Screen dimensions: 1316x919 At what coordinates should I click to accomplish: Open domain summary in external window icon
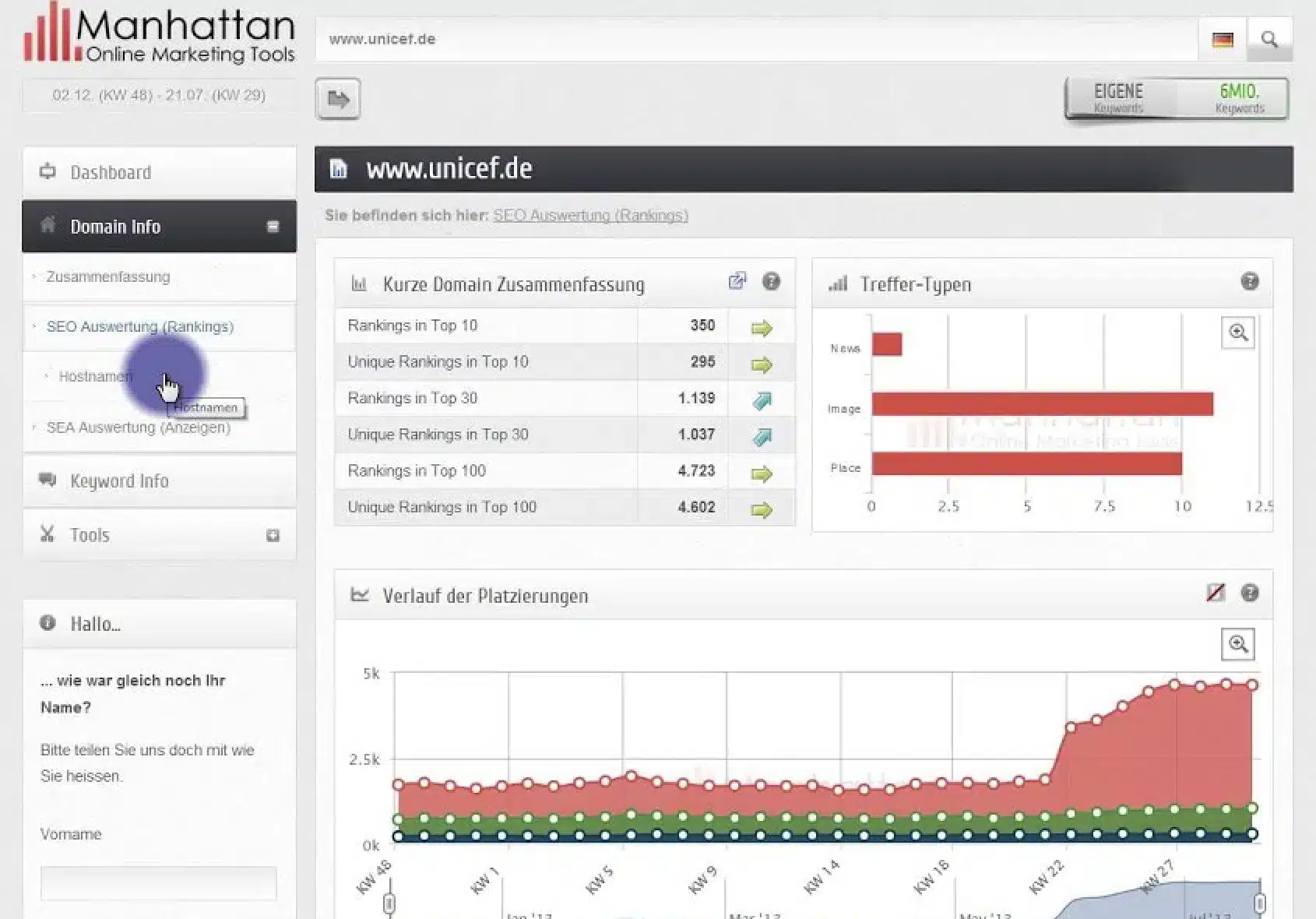point(737,282)
